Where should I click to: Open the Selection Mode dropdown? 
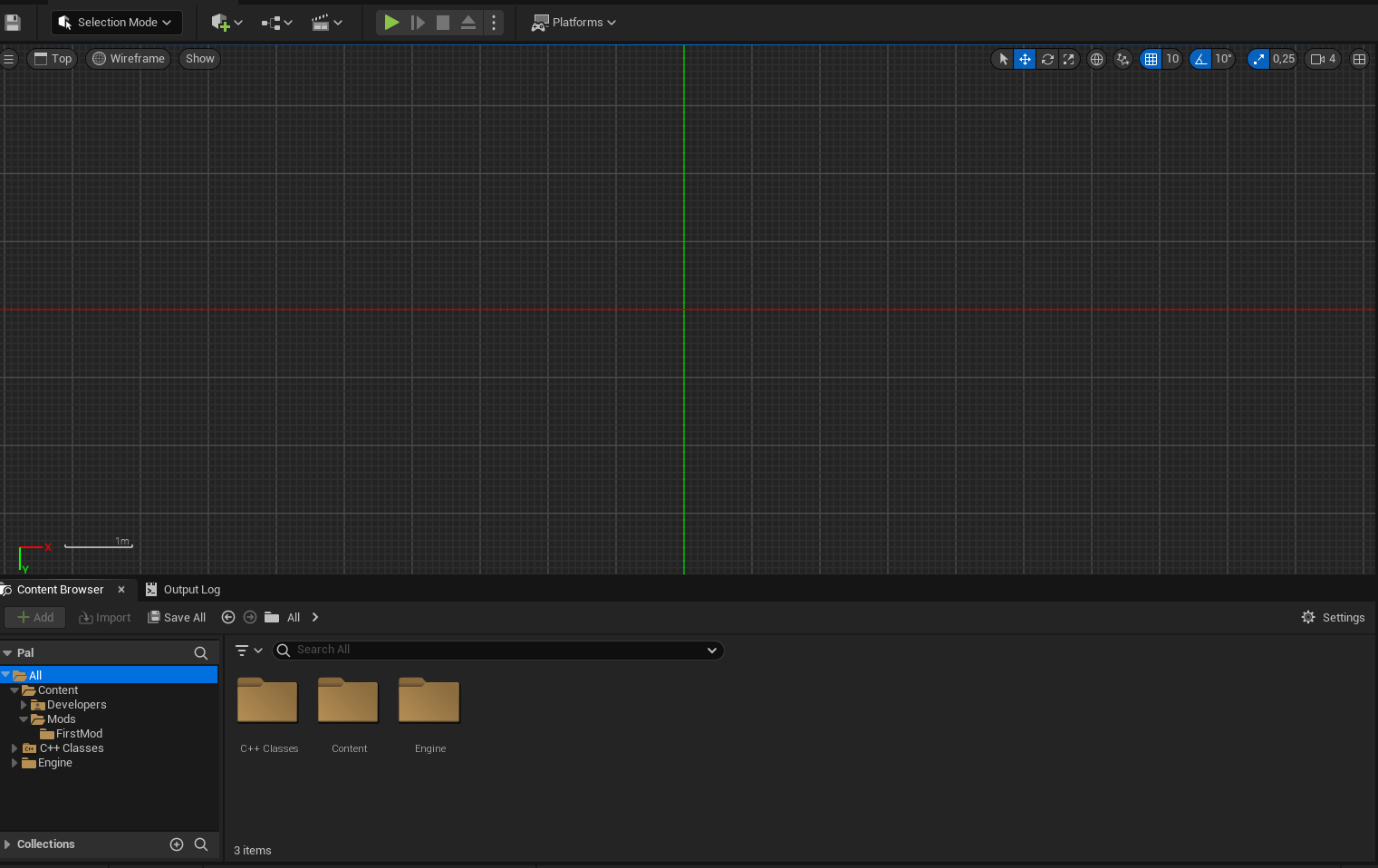point(116,22)
